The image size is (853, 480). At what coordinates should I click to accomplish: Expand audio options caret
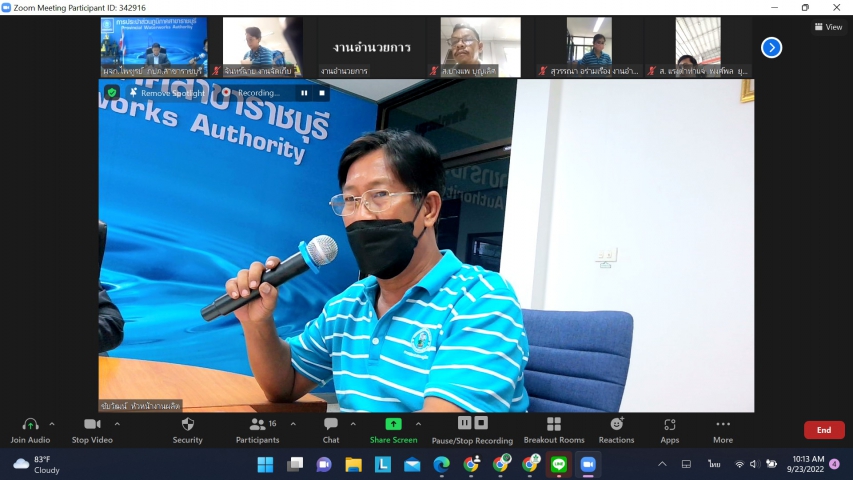pos(52,424)
